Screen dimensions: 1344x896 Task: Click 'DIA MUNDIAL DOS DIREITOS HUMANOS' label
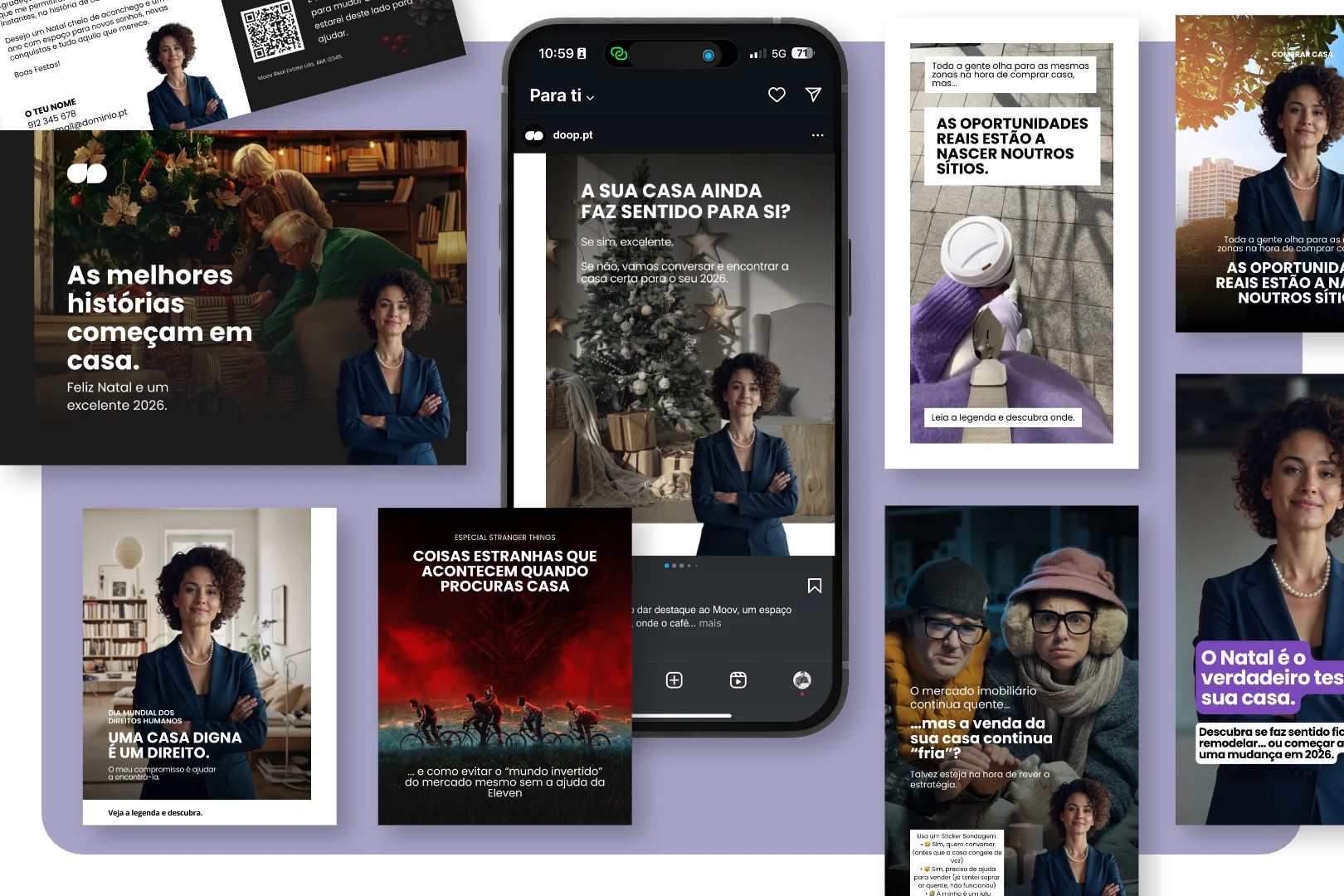pos(144,717)
